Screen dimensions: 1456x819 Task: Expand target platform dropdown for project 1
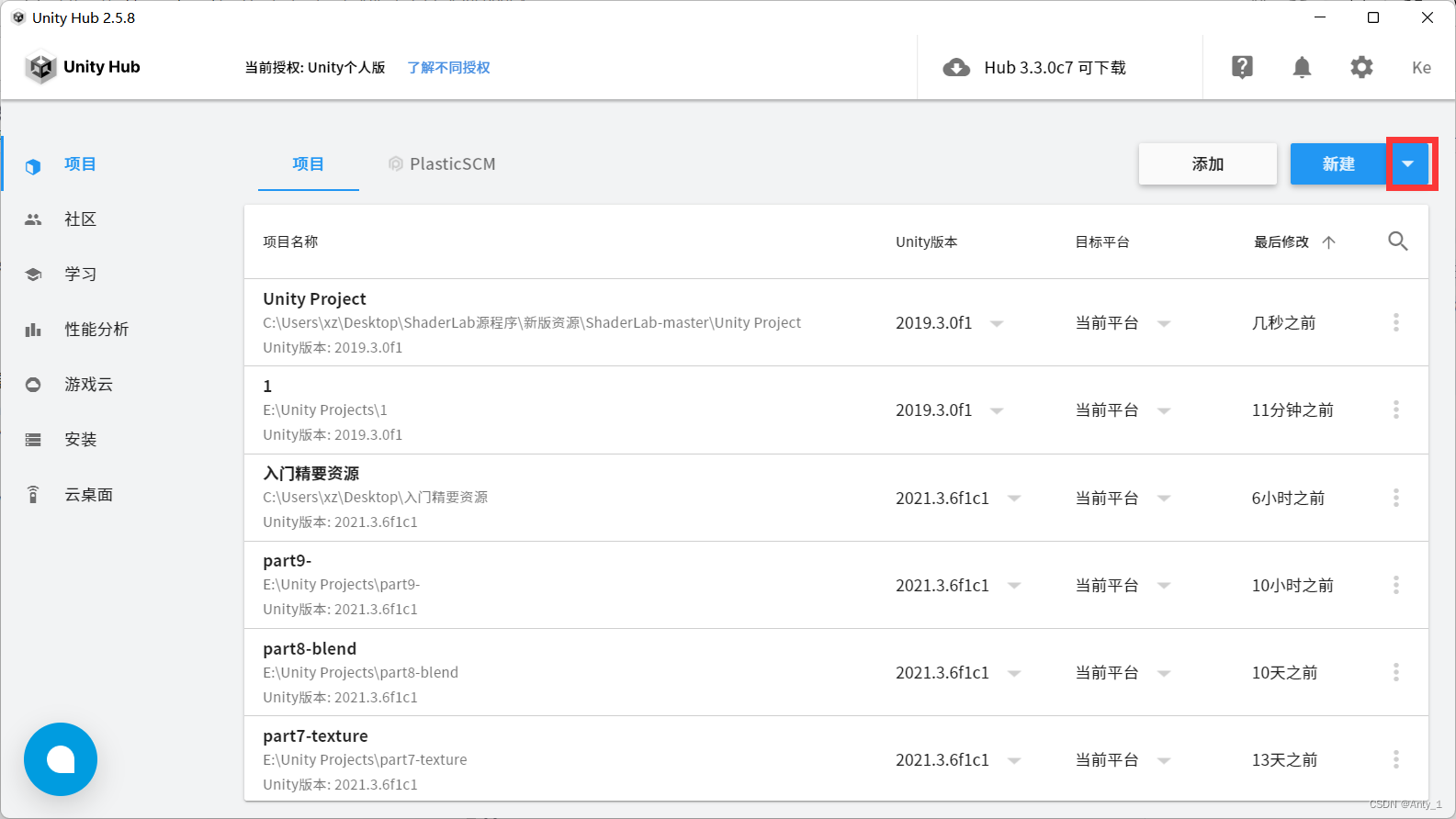tap(1164, 410)
